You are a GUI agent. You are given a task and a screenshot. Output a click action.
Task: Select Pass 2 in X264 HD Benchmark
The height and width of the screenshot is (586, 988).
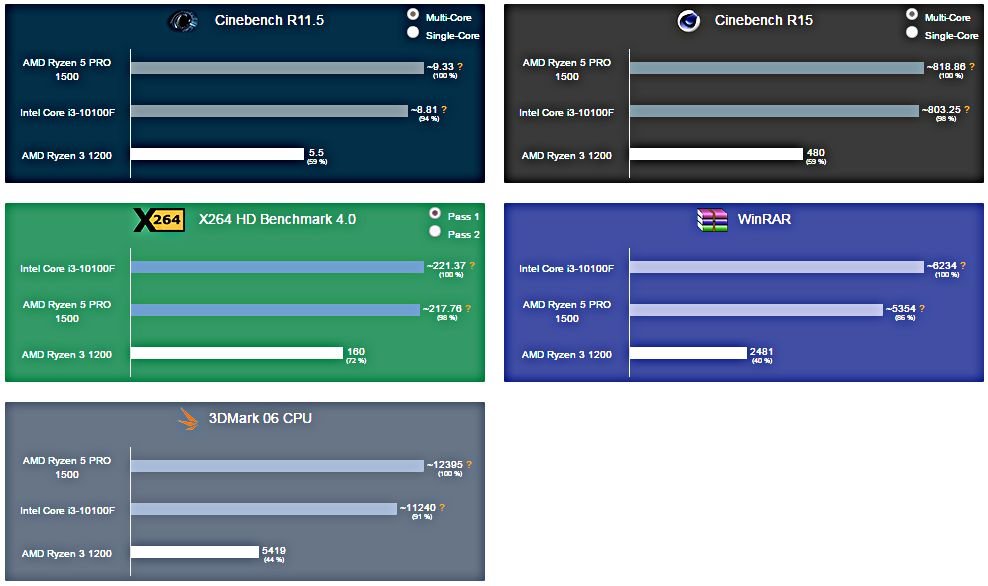coord(435,231)
